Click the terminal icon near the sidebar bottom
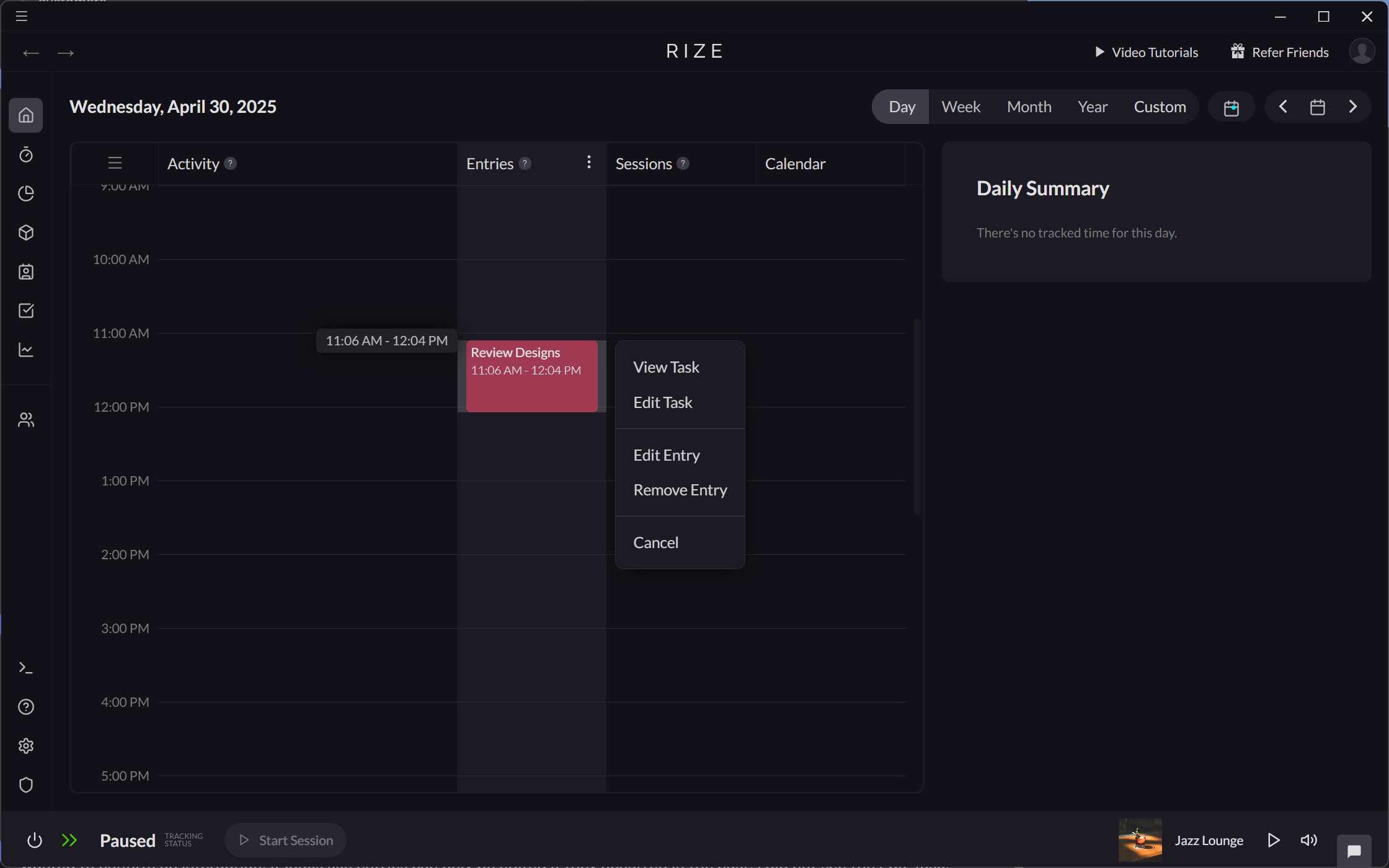Image resolution: width=1389 pixels, height=868 pixels. coord(26,667)
